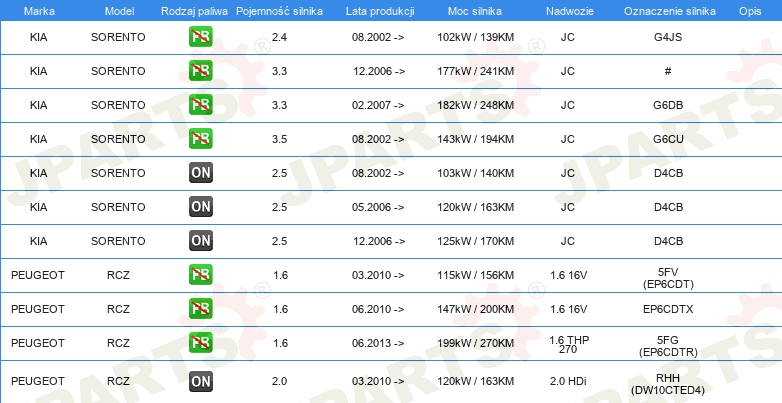Click body cell 2.0 HDi
The image size is (782, 403).
coord(568,381)
